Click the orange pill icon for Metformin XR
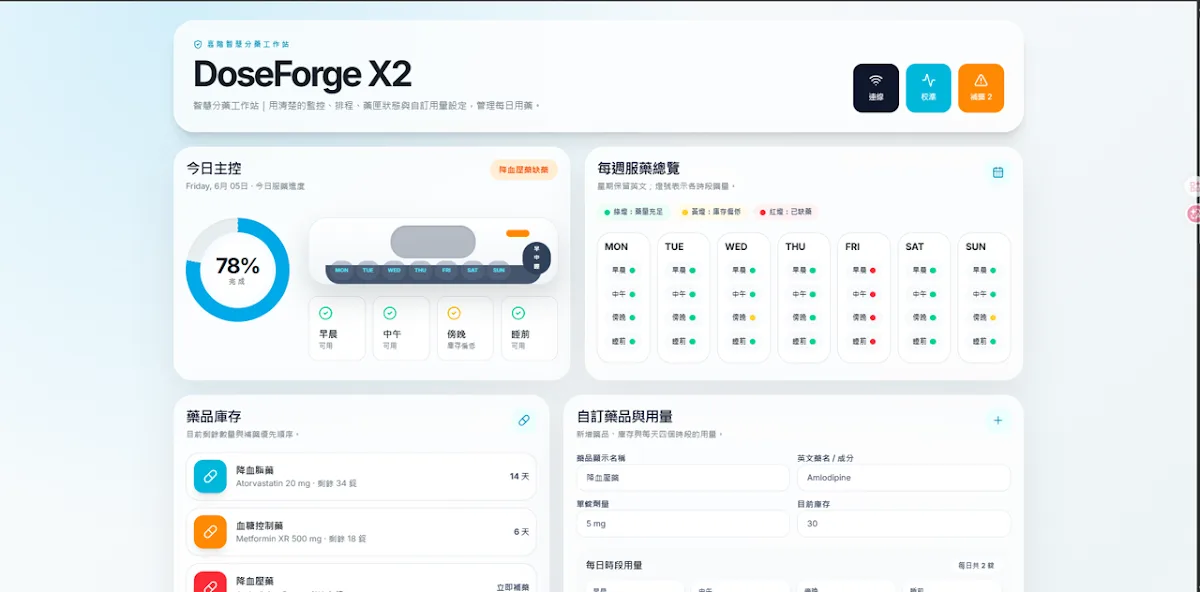The image size is (1200, 592). (x=210, y=532)
